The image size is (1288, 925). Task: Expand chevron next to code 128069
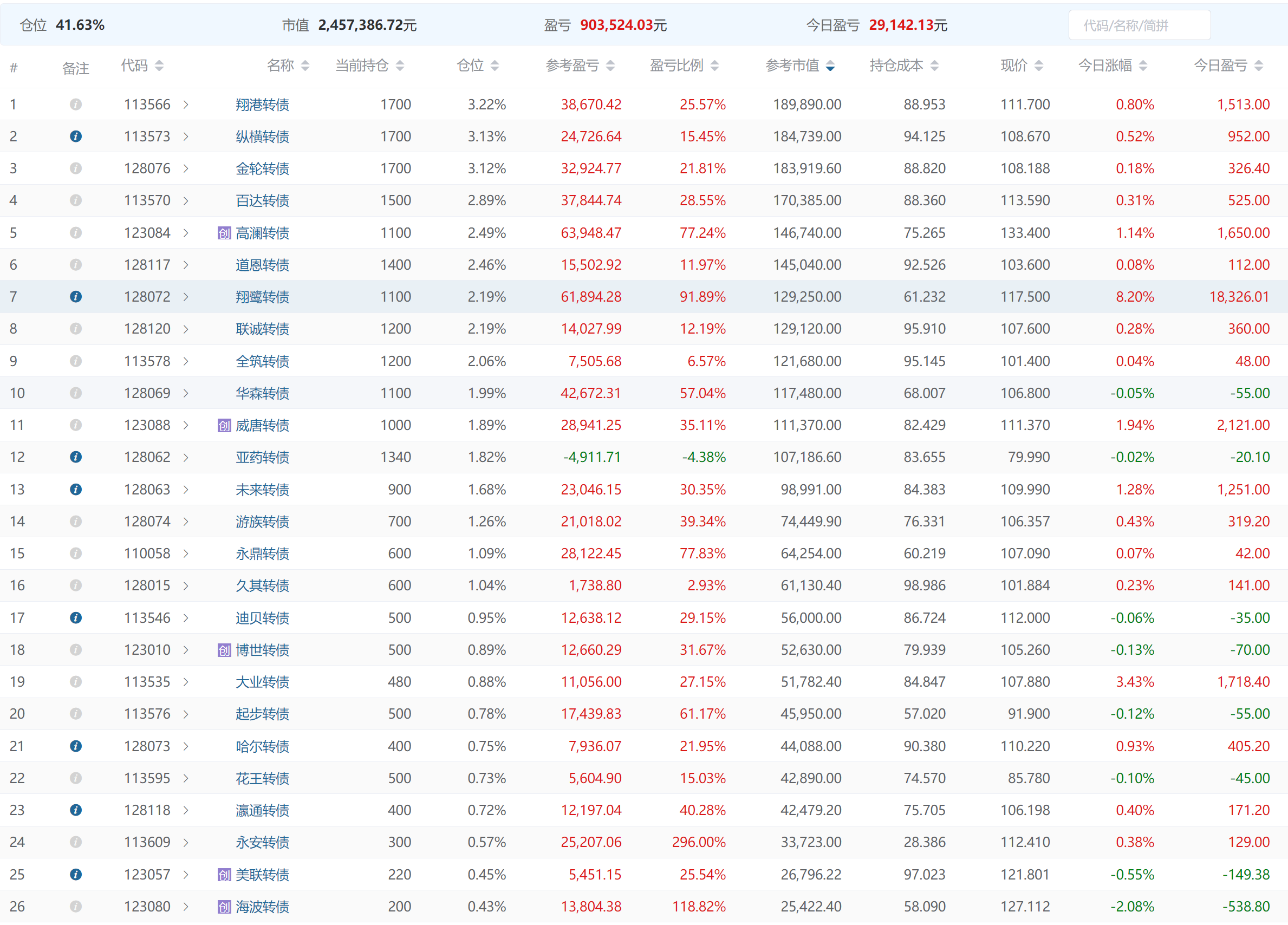click(186, 393)
